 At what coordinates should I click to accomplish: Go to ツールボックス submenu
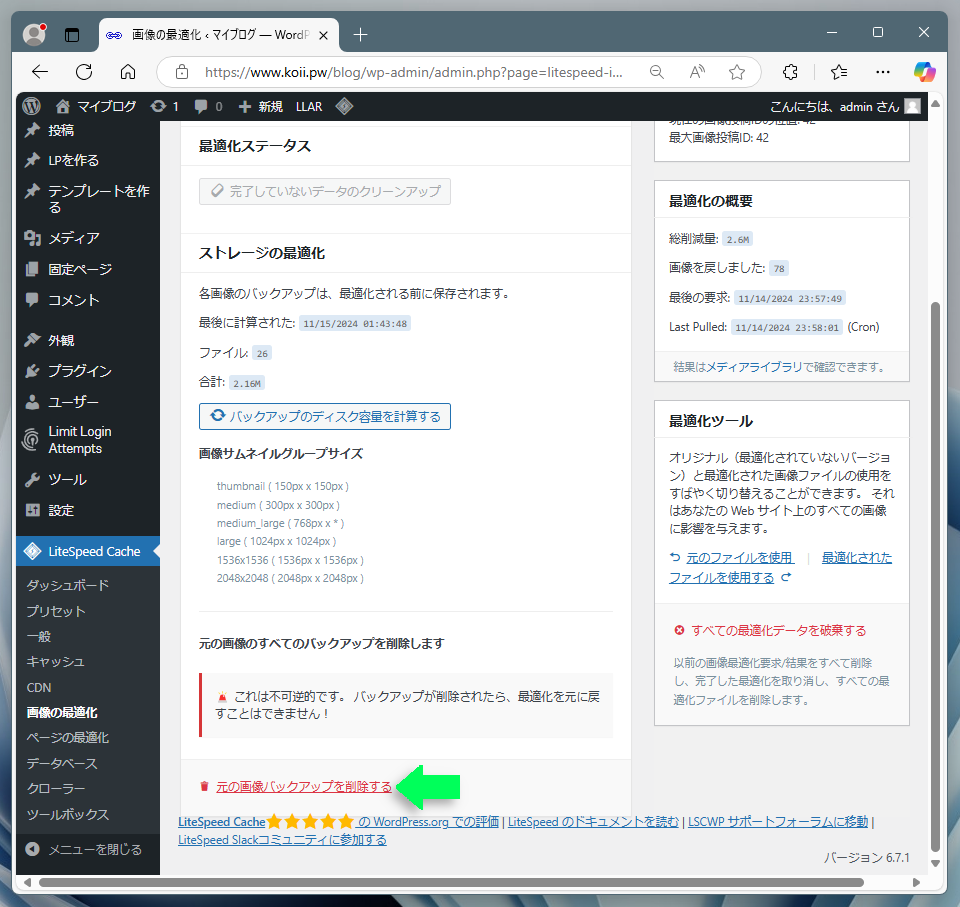(x=67, y=814)
